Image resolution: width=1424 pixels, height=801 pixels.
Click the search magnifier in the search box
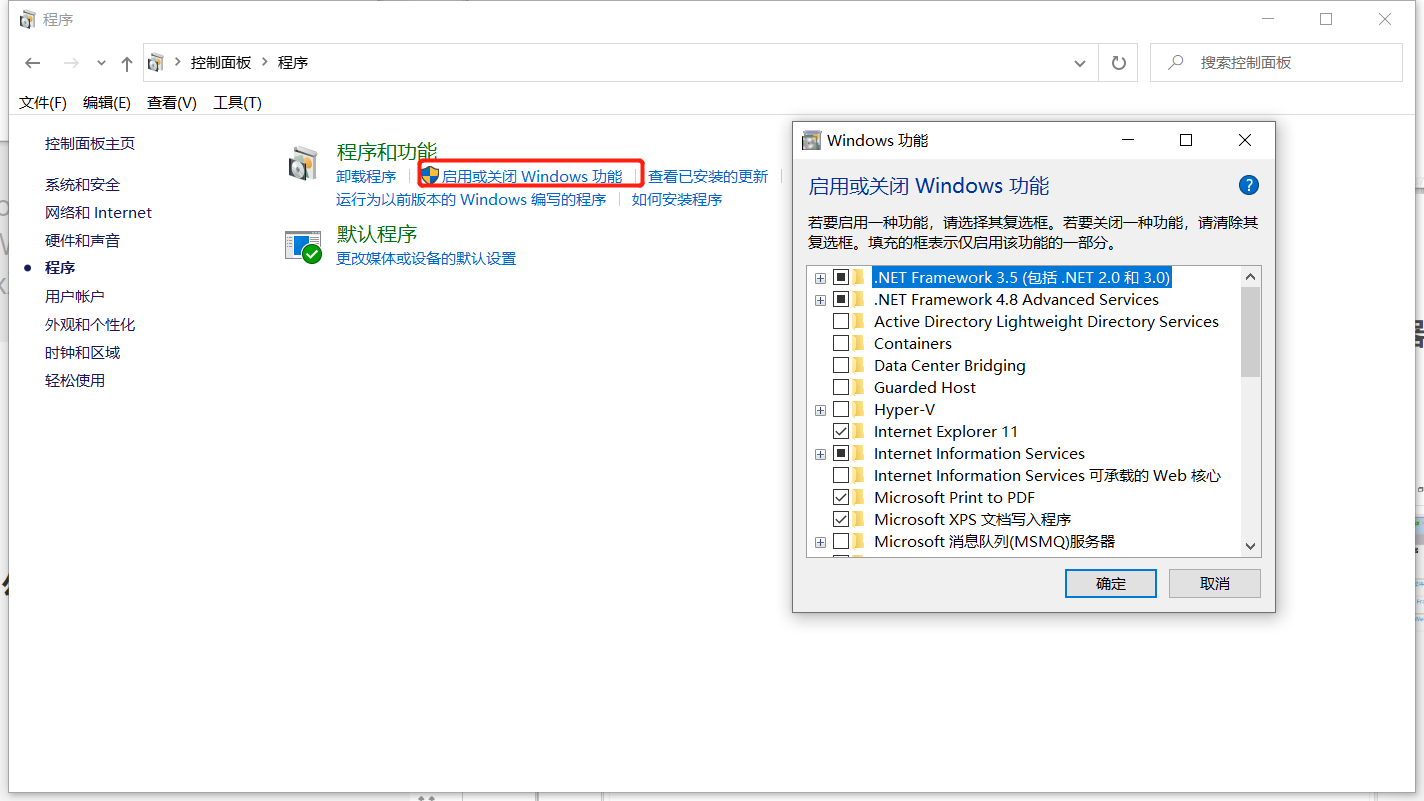1175,62
